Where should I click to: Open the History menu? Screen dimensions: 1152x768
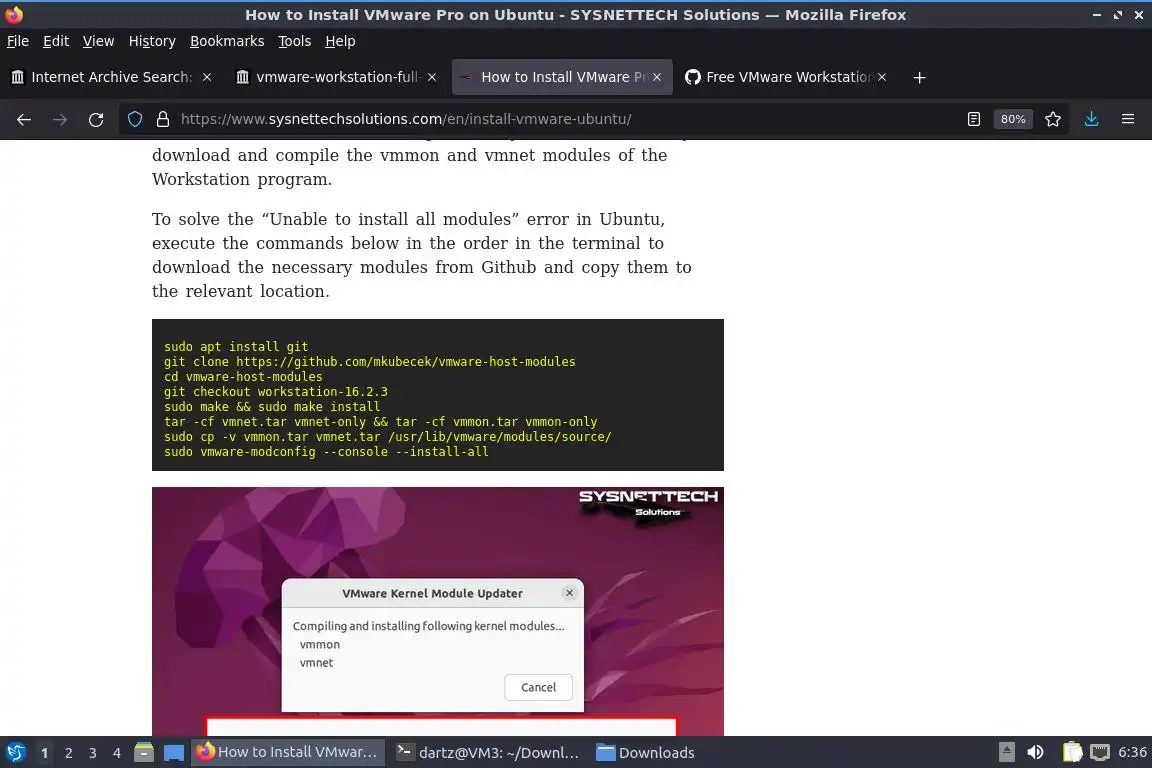tap(152, 41)
